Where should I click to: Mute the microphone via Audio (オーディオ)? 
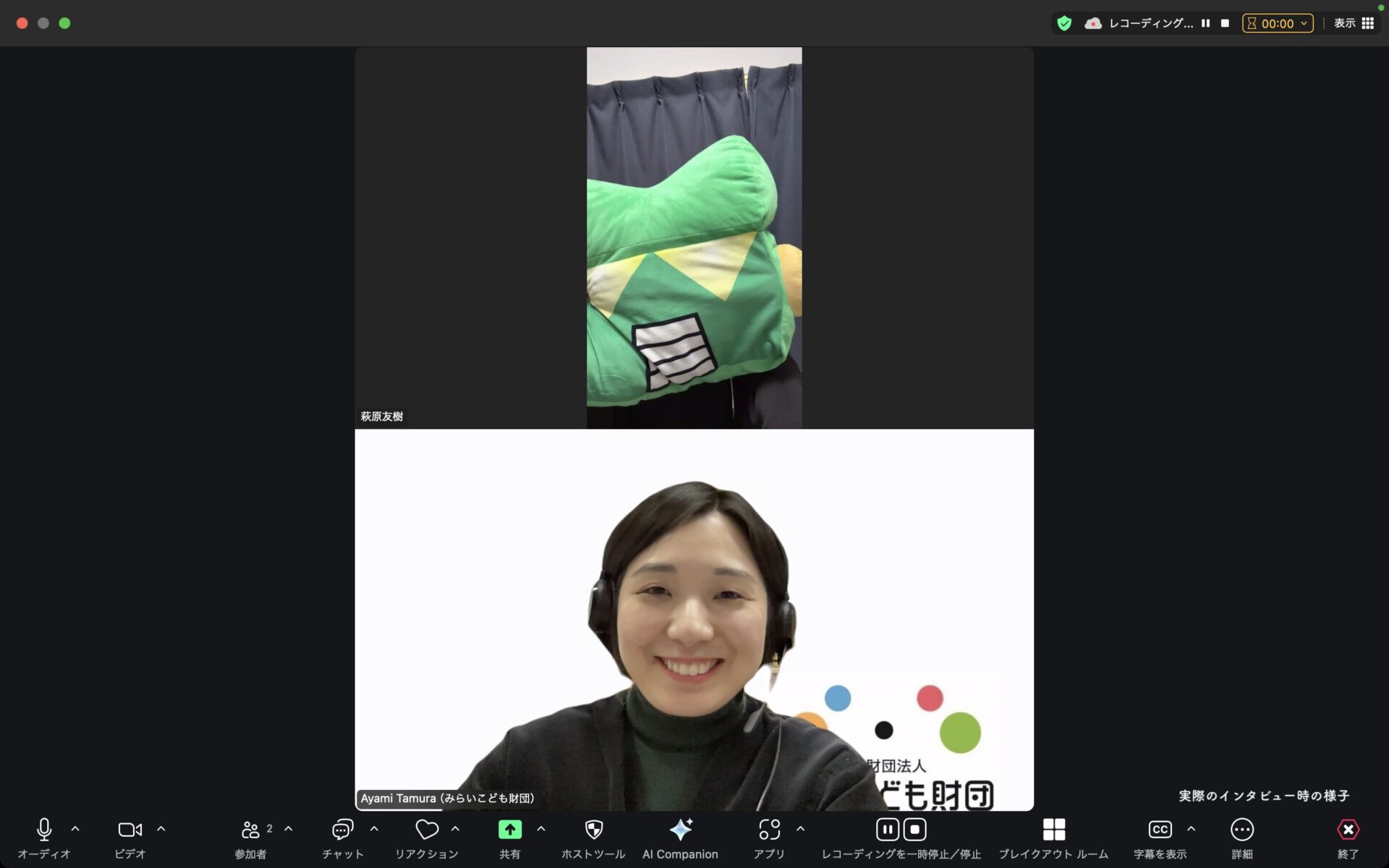coord(44,830)
